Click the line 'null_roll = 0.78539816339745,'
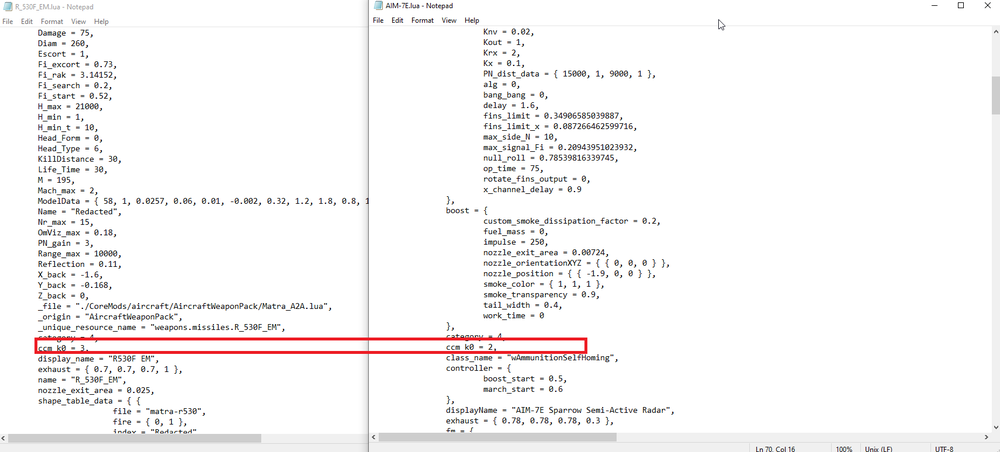Image resolution: width=1000 pixels, height=452 pixels. click(551, 158)
